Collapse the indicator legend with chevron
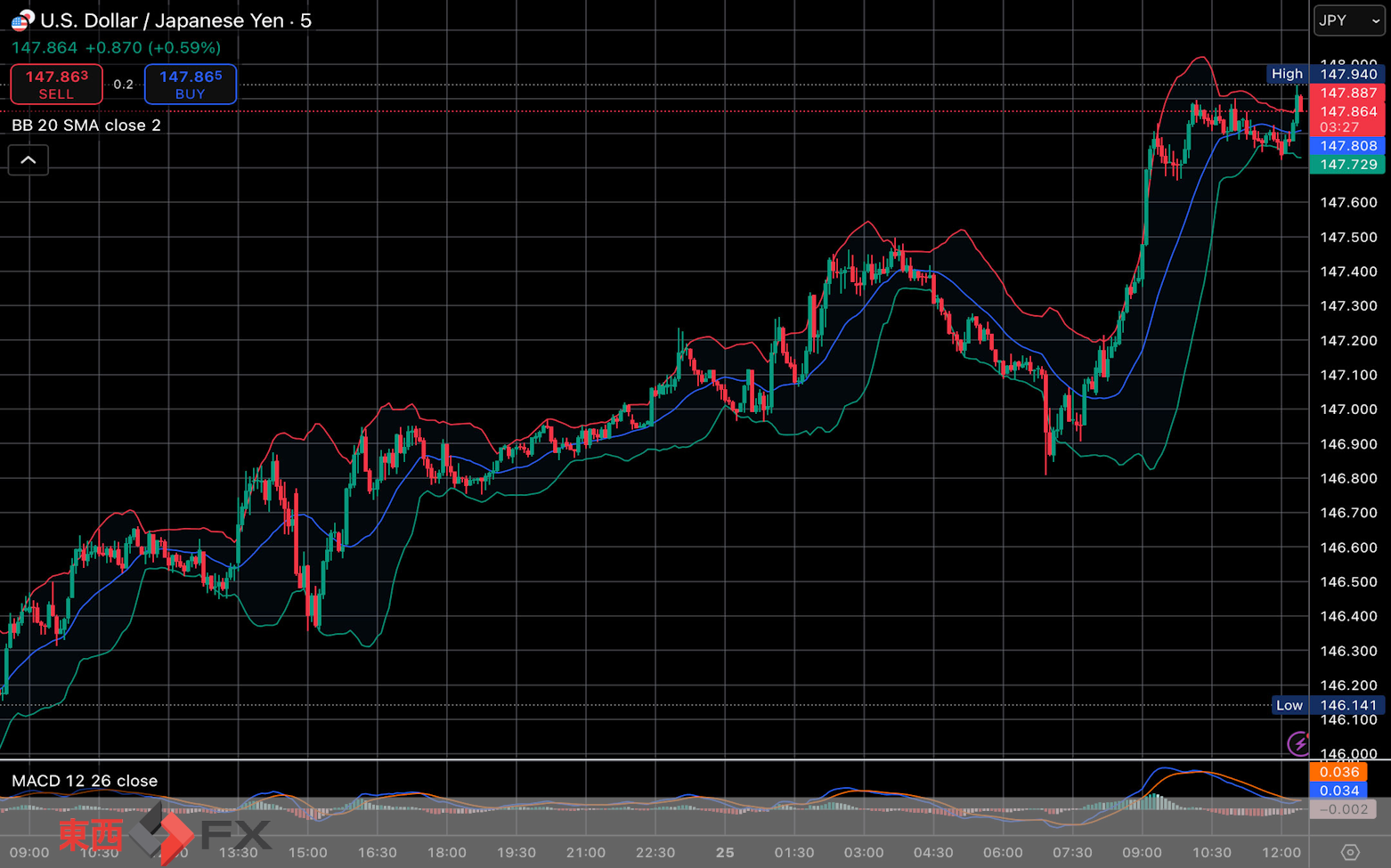Image resolution: width=1391 pixels, height=868 pixels. (x=28, y=160)
